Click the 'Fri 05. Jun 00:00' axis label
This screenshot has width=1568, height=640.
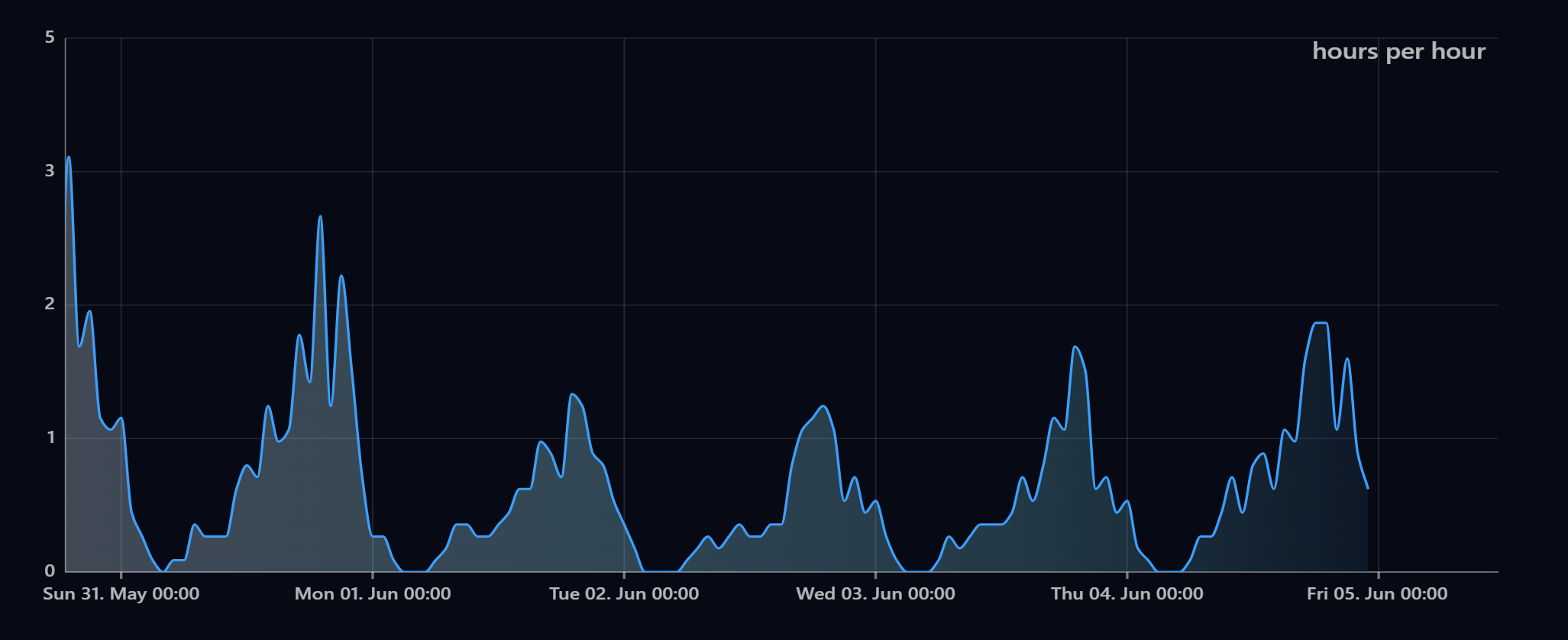click(x=1377, y=593)
